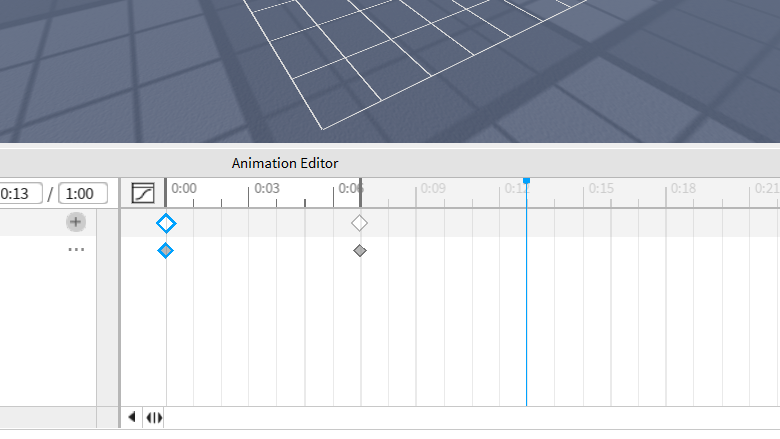Select the summary keyframe at 0:00
The image size is (780, 439).
[166, 223]
